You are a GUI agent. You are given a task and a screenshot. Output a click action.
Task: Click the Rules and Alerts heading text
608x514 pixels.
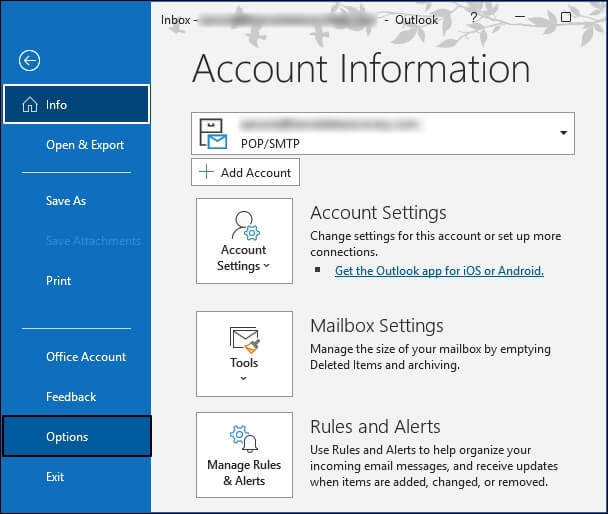(375, 426)
